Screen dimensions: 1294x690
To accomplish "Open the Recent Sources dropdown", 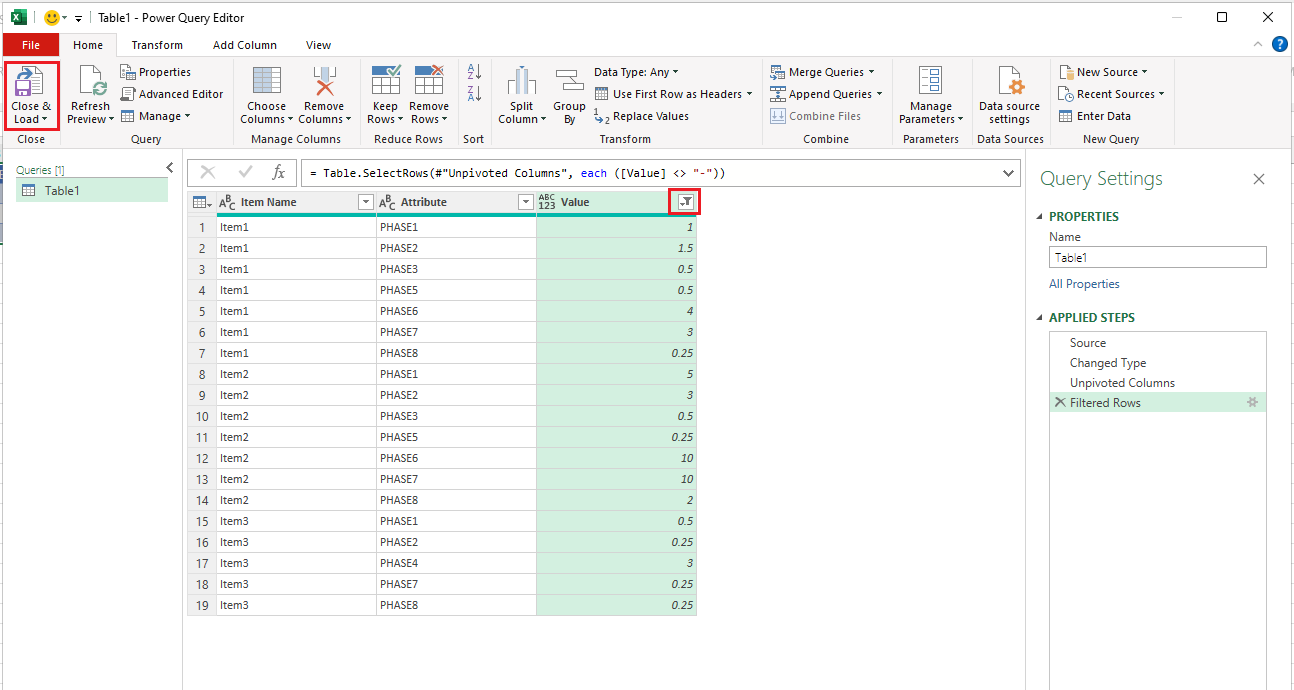I will click(x=1111, y=94).
